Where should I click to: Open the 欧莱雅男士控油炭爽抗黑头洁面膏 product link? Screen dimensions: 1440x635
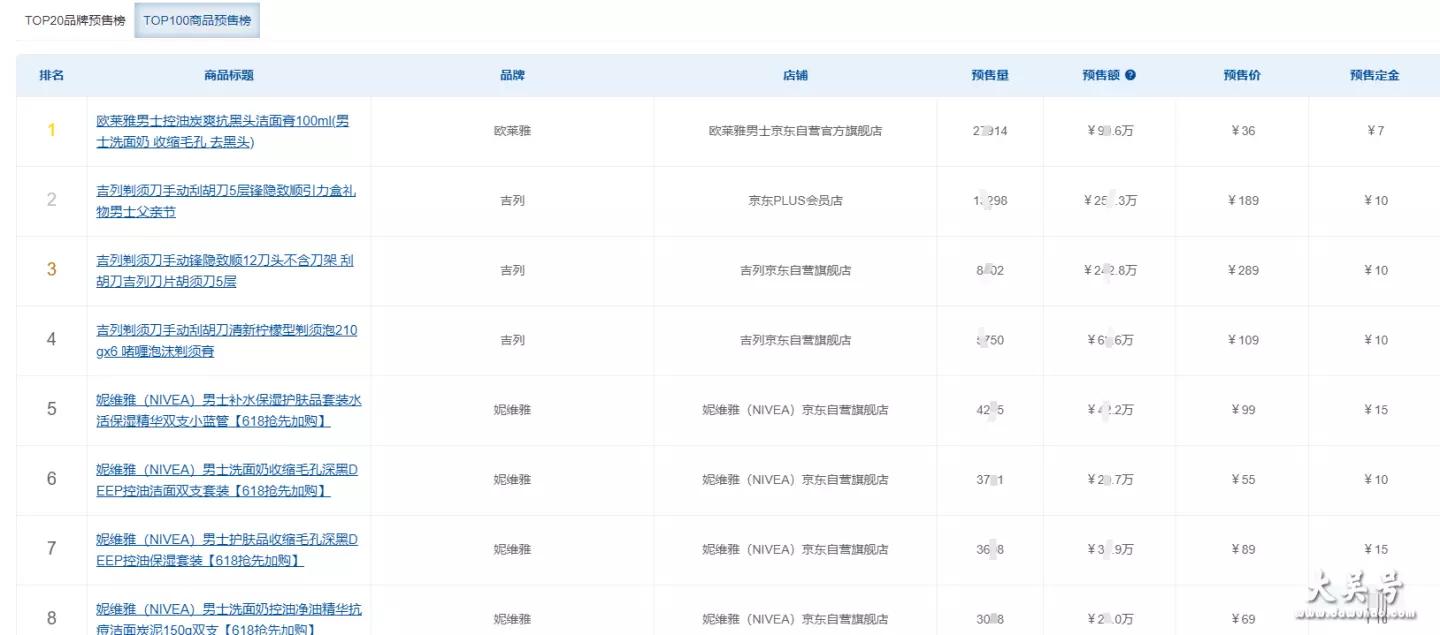[x=223, y=131]
